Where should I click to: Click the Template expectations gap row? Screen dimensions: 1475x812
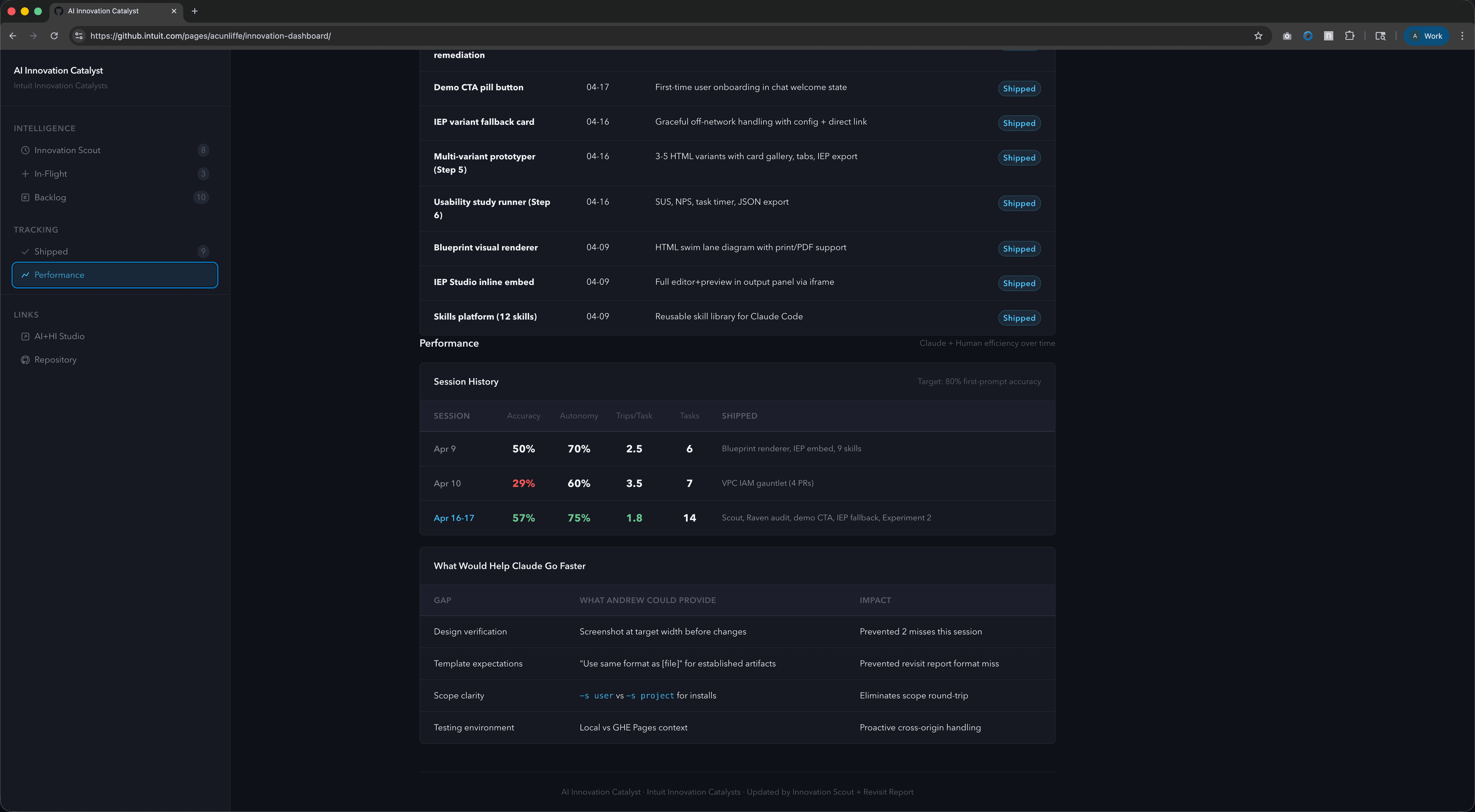(737, 664)
